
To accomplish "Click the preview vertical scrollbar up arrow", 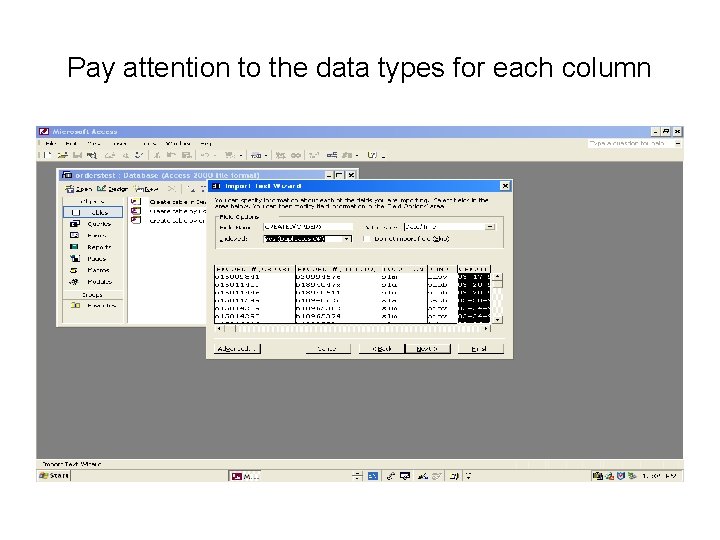I will pos(498,277).
